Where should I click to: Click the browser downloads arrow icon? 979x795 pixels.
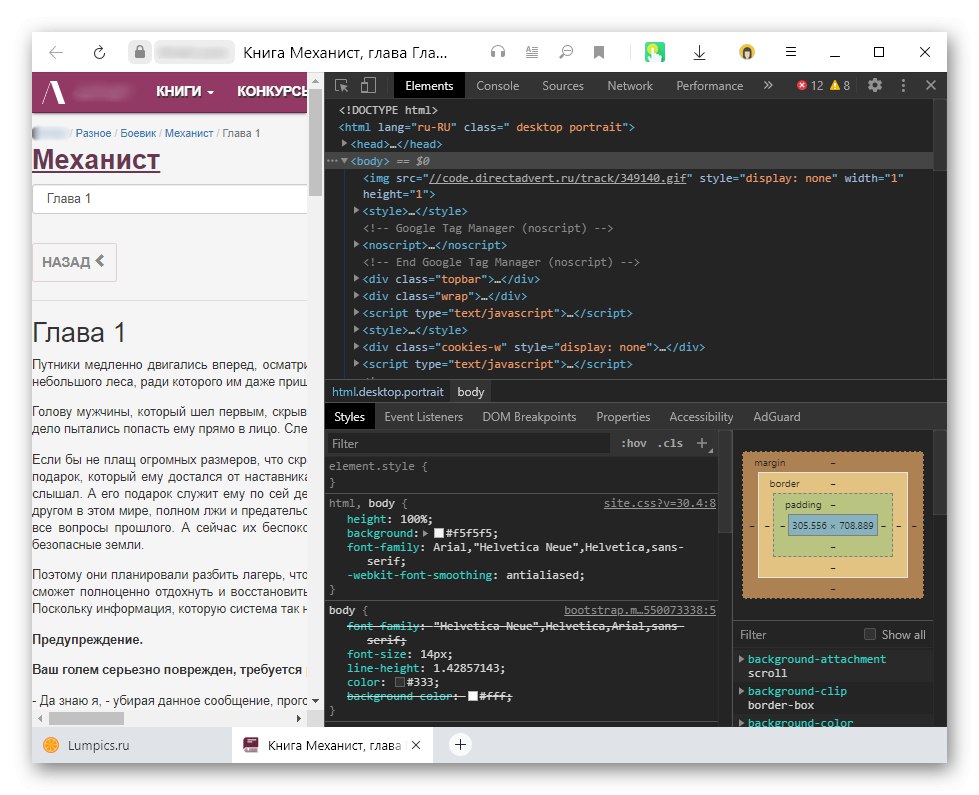point(699,52)
